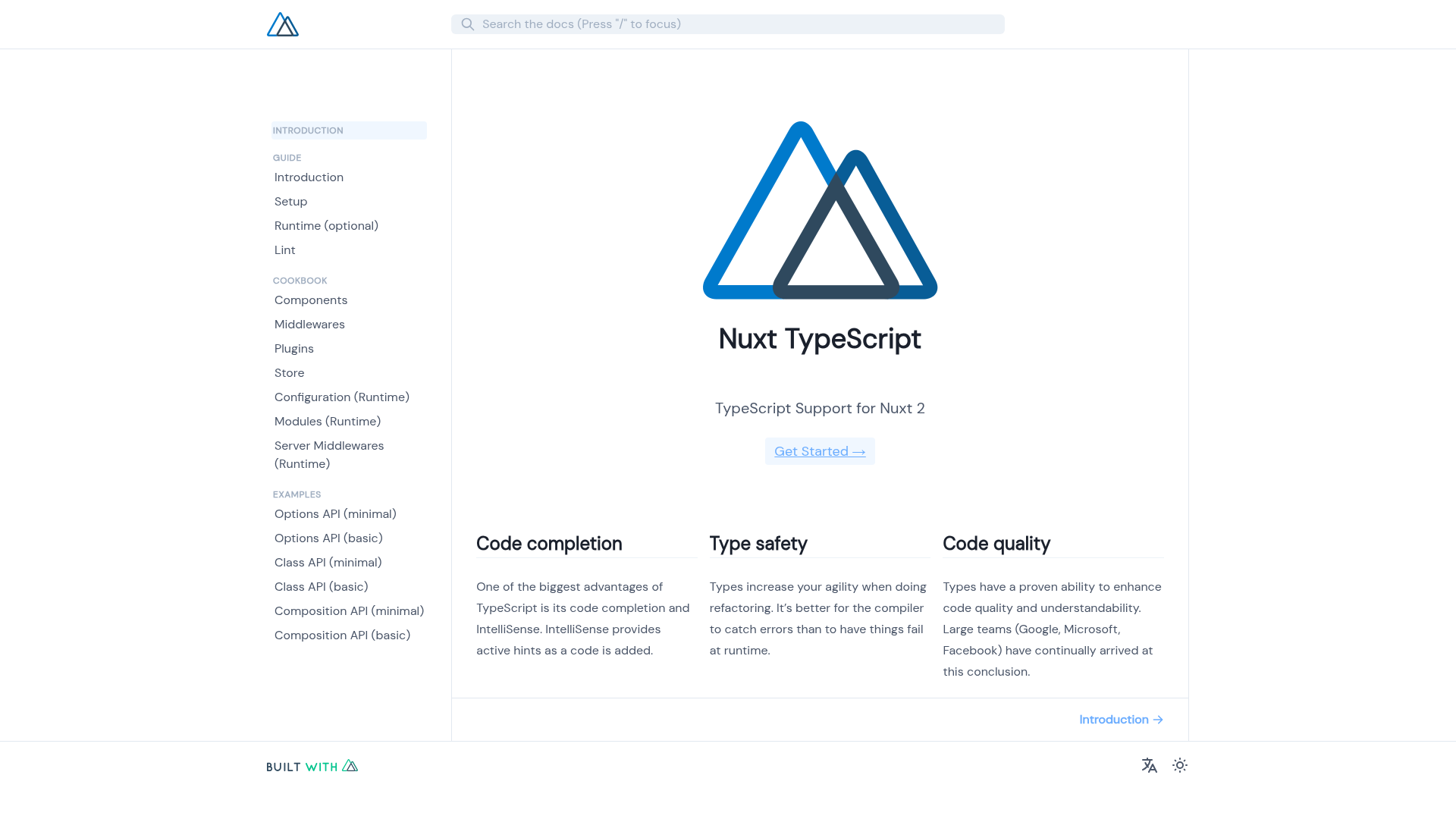Screen dimensions: 1456x819
Task: Open Composition API (basic) example
Action: [342, 635]
